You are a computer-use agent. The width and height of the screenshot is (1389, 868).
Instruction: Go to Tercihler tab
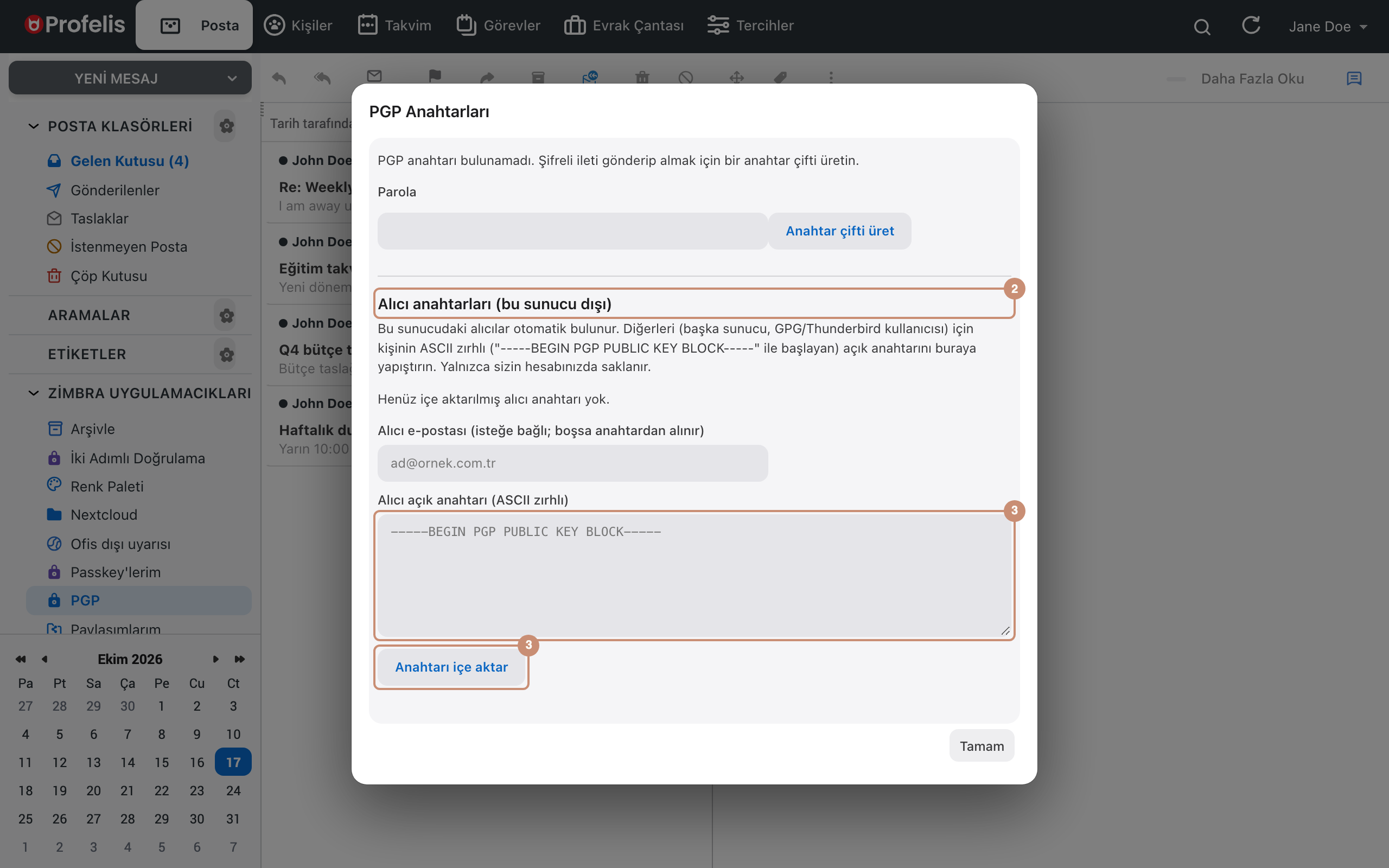pyautogui.click(x=750, y=25)
